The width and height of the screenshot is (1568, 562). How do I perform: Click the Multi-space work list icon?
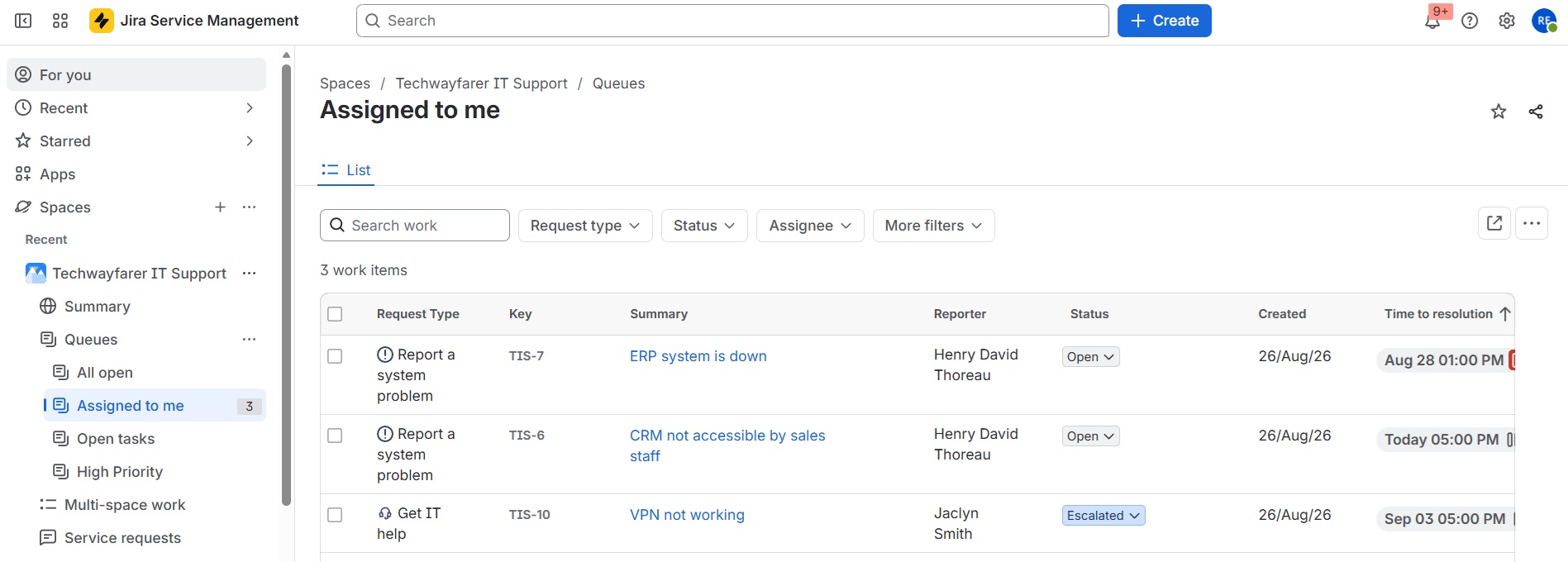(48, 504)
